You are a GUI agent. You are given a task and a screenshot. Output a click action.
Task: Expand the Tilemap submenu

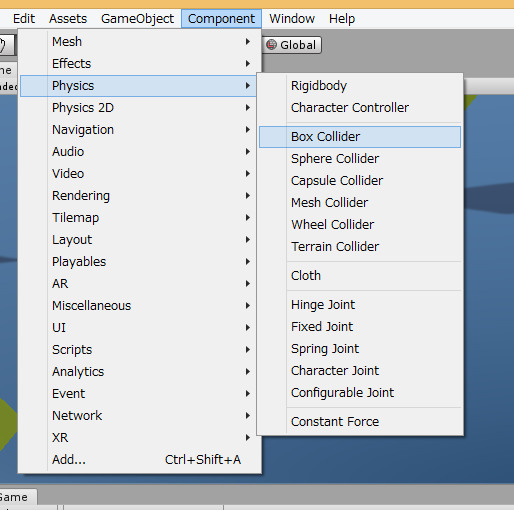tap(138, 218)
